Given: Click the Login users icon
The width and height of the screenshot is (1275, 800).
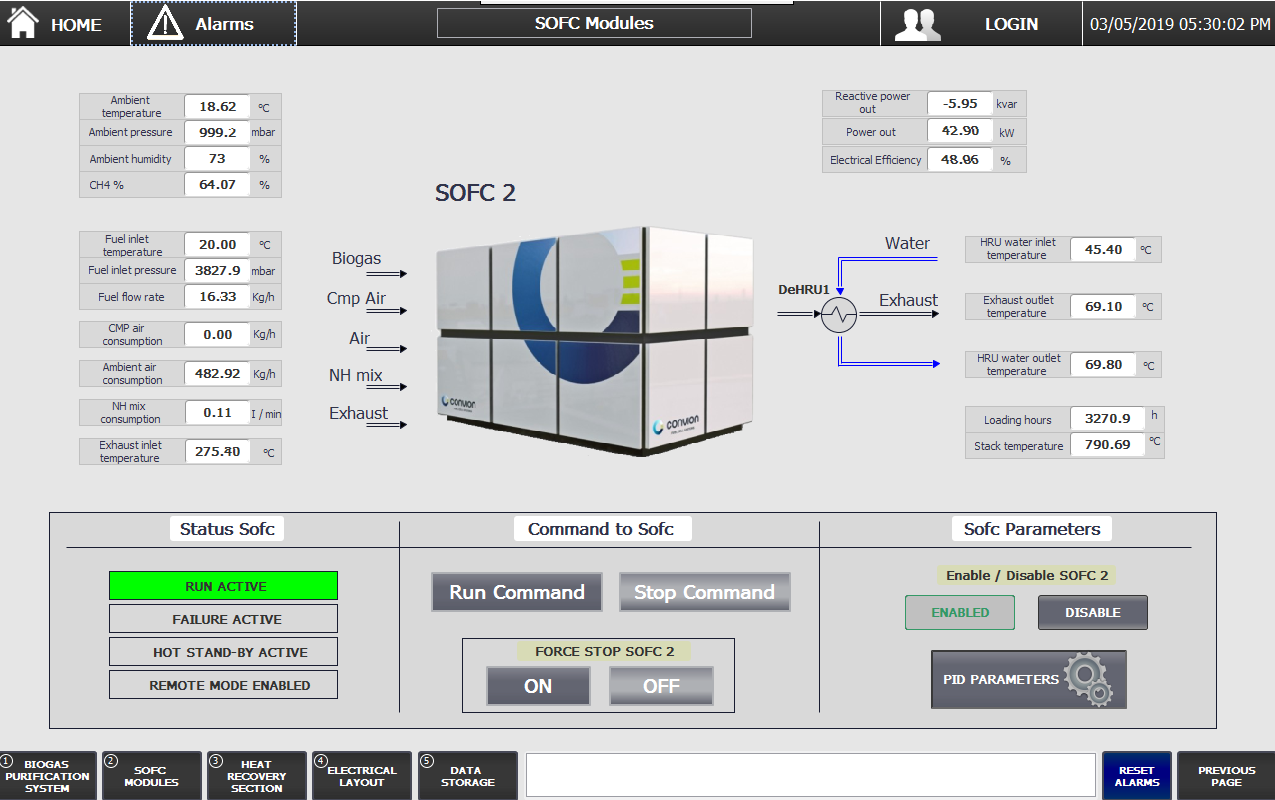Looking at the screenshot, I should click(917, 24).
